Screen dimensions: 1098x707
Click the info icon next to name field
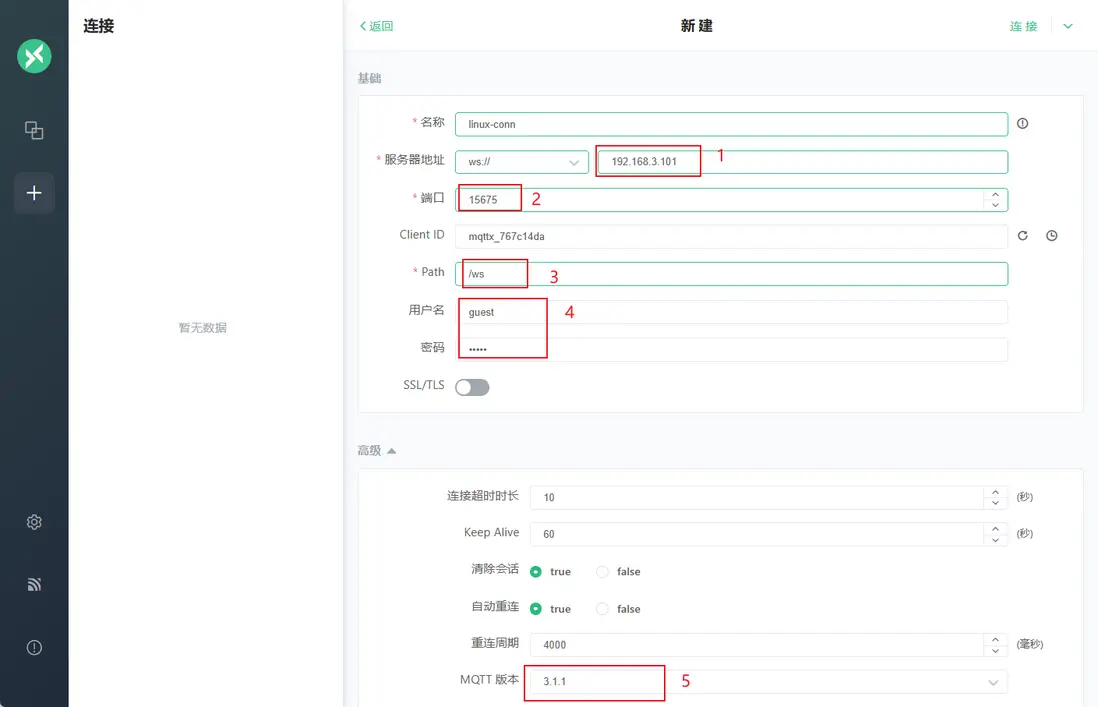tap(1022, 124)
